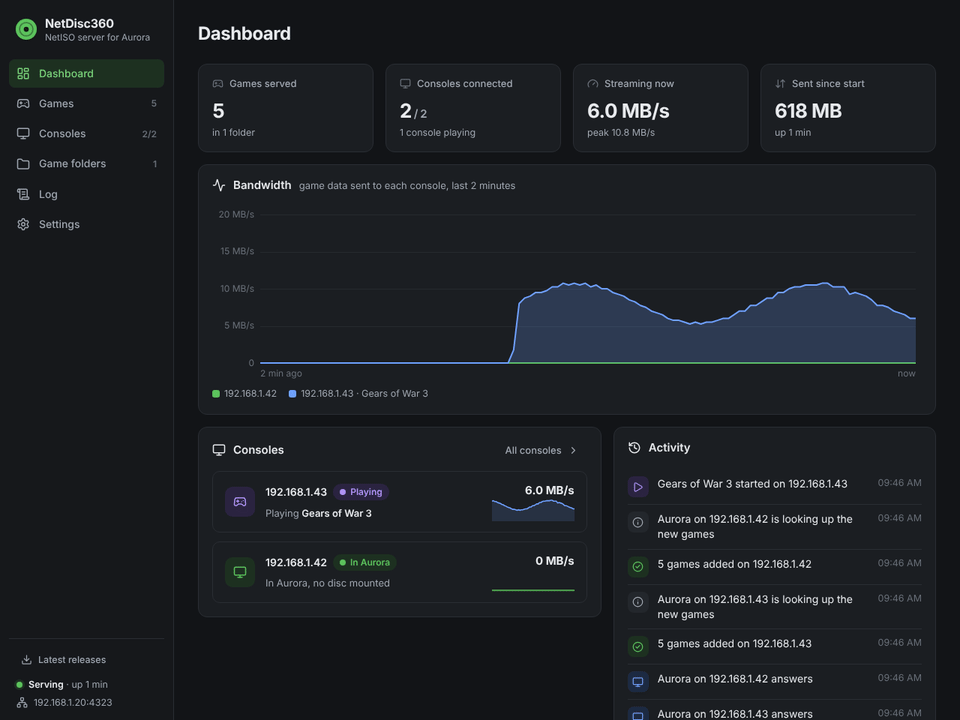Image resolution: width=960 pixels, height=720 pixels.
Task: Click the In Aurora status badge
Action: click(365, 562)
